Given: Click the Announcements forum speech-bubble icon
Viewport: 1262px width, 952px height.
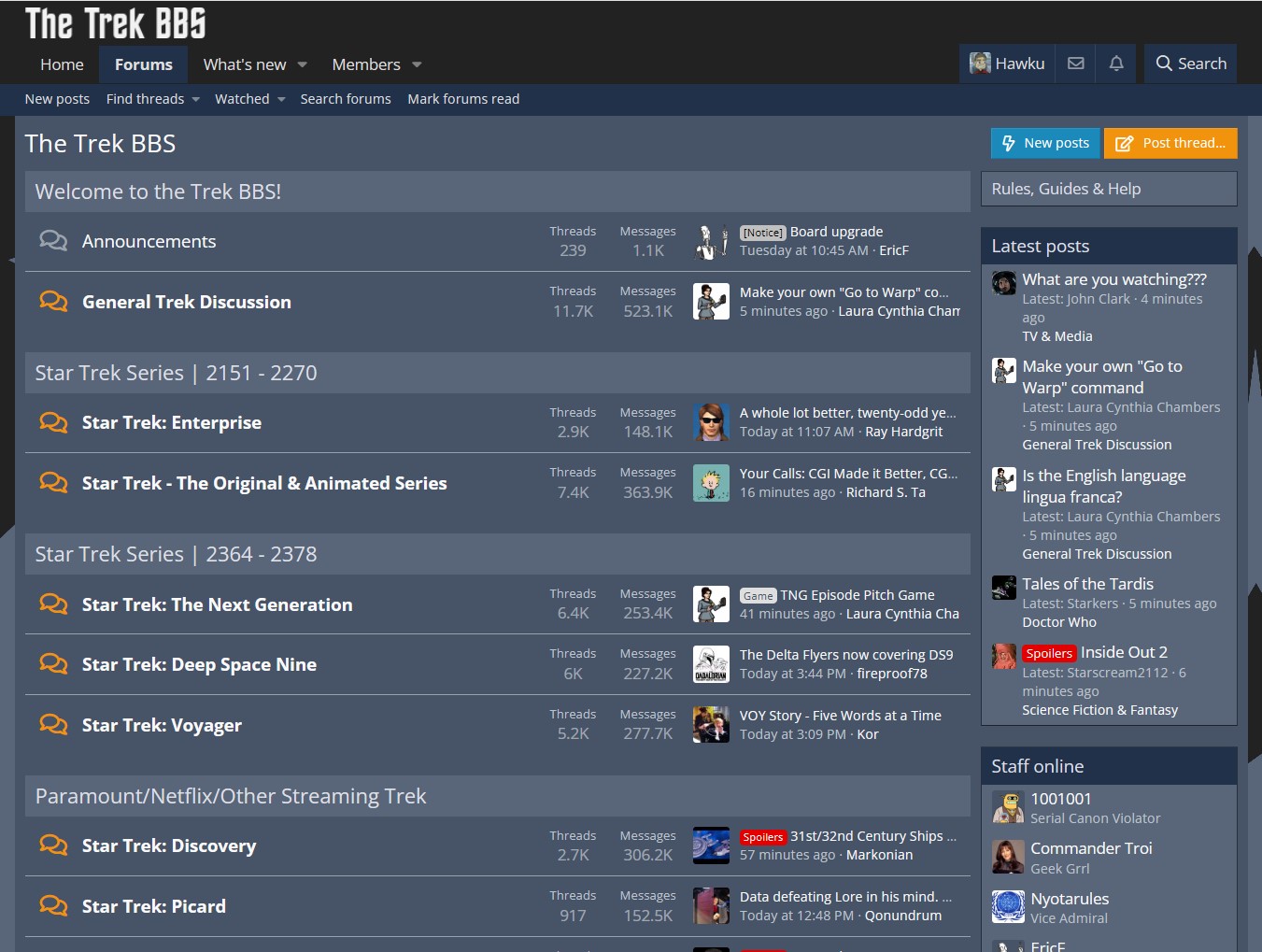Looking at the screenshot, I should (53, 241).
